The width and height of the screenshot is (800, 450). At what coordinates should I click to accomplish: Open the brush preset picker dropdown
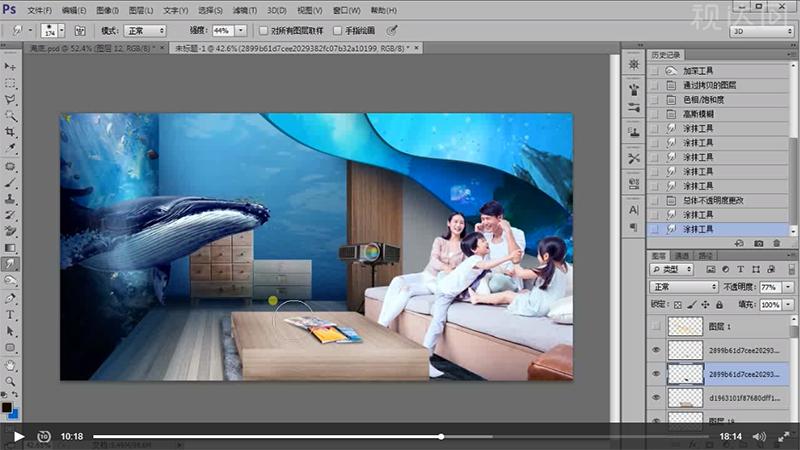click(x=61, y=31)
